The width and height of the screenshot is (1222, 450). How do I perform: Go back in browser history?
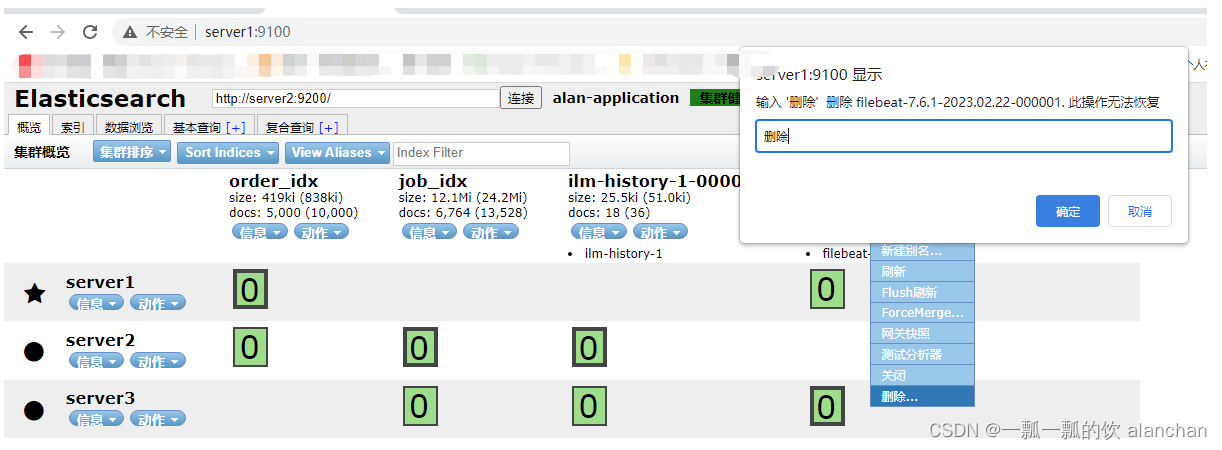click(26, 32)
